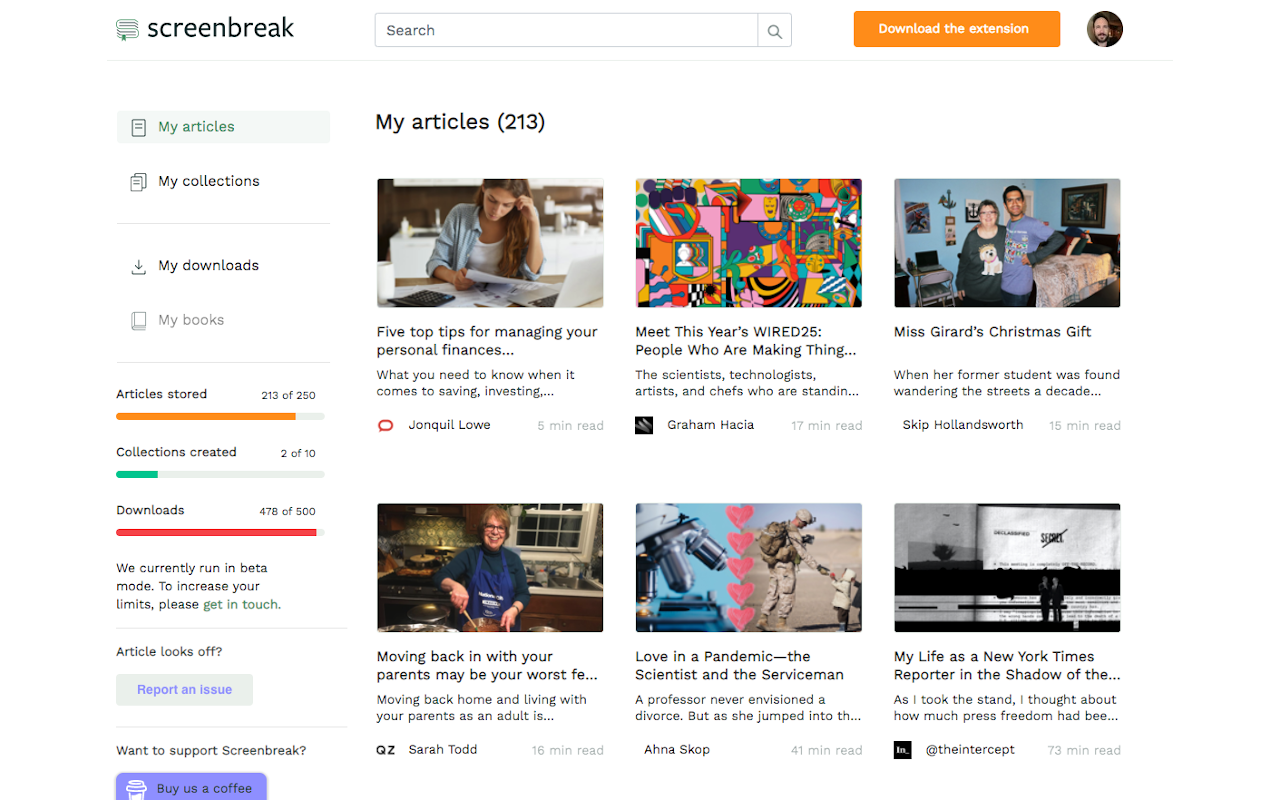This screenshot has width=1280, height=800.
Task: Click the Articles stored progress bar
Action: point(218,416)
